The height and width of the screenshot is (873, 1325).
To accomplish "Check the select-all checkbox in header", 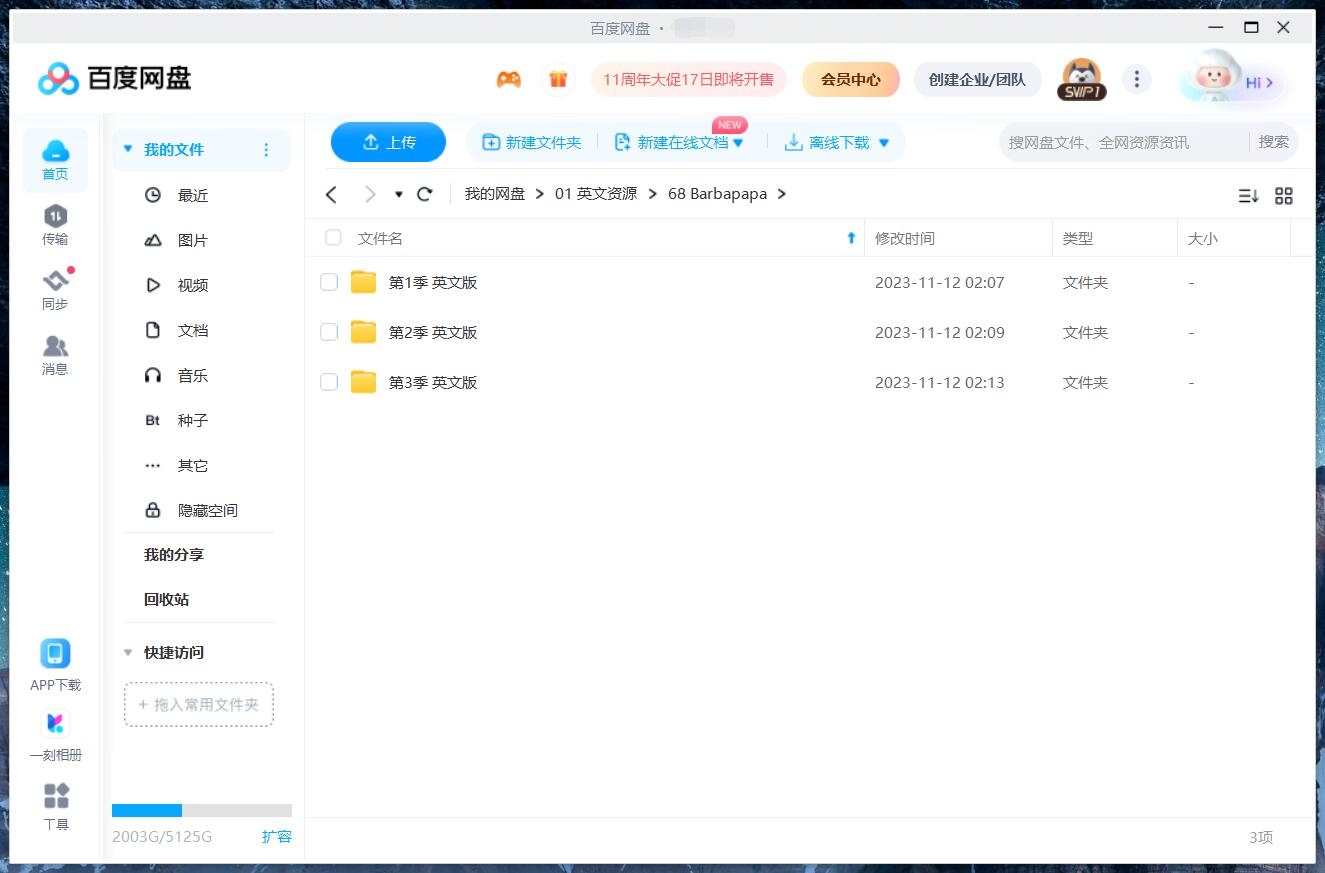I will point(333,238).
